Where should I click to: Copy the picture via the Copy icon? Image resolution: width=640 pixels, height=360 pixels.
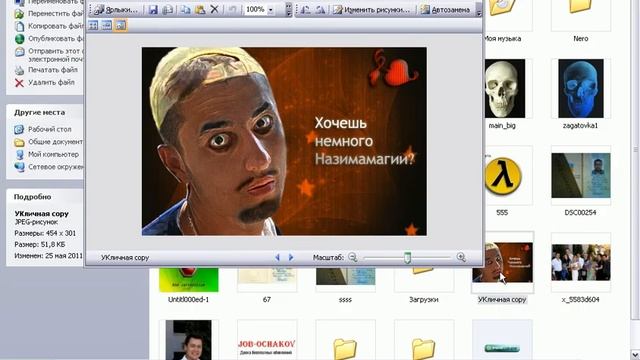point(186,9)
